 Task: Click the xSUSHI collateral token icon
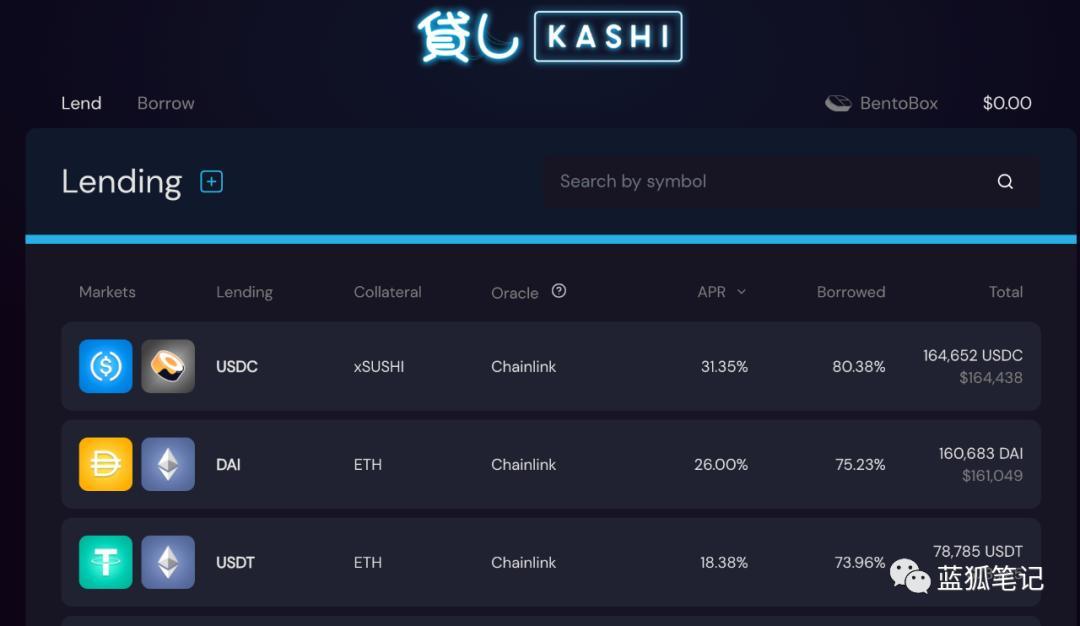pos(168,366)
